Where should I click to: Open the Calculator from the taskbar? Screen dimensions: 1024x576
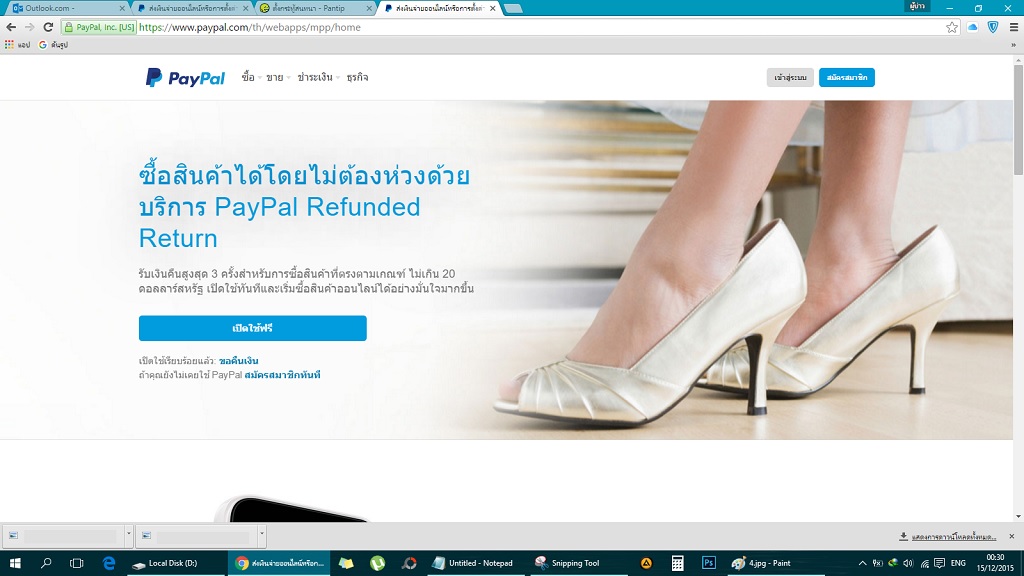(677, 563)
